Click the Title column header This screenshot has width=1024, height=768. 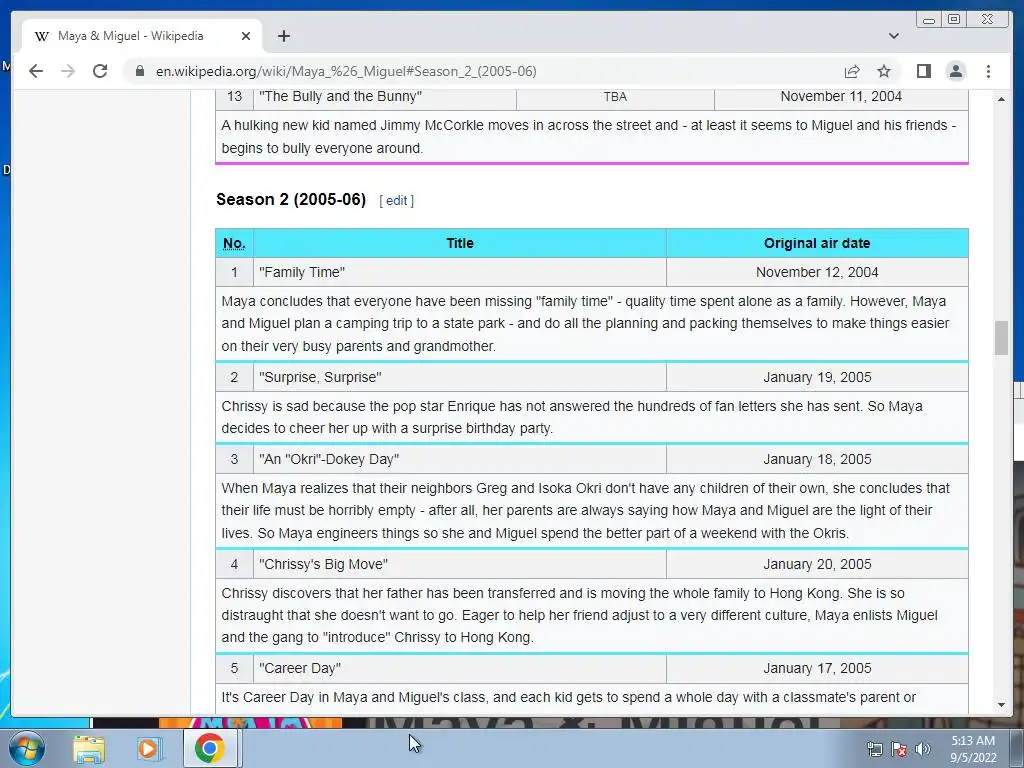[460, 243]
